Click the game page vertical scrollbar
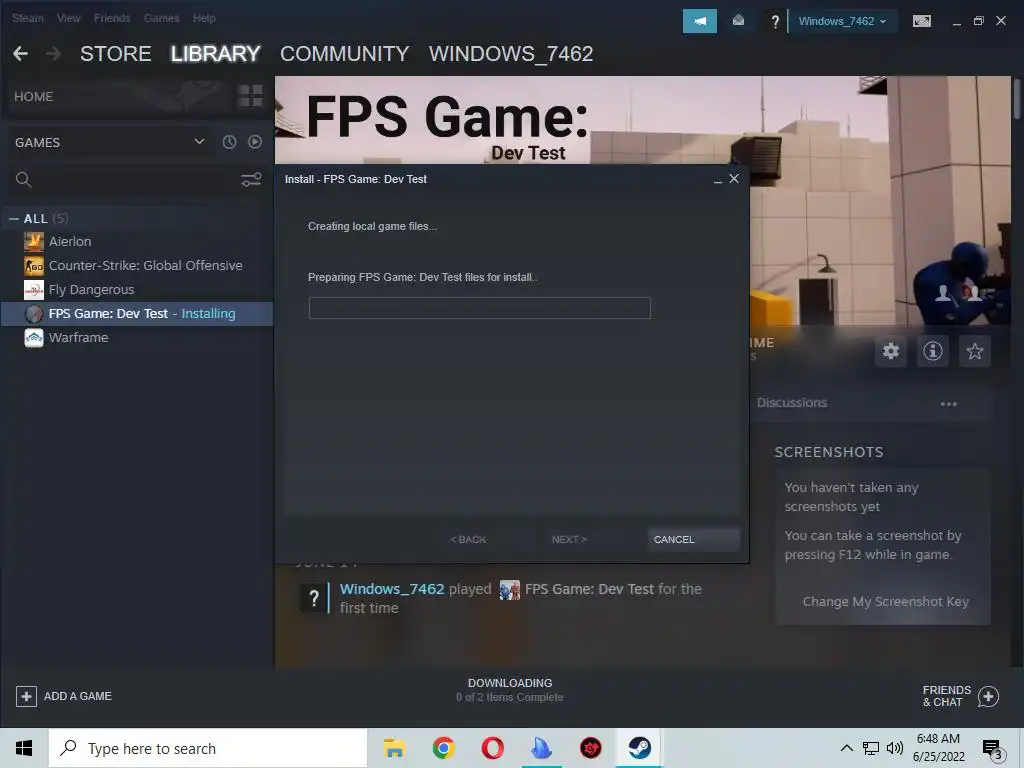 (1016, 98)
